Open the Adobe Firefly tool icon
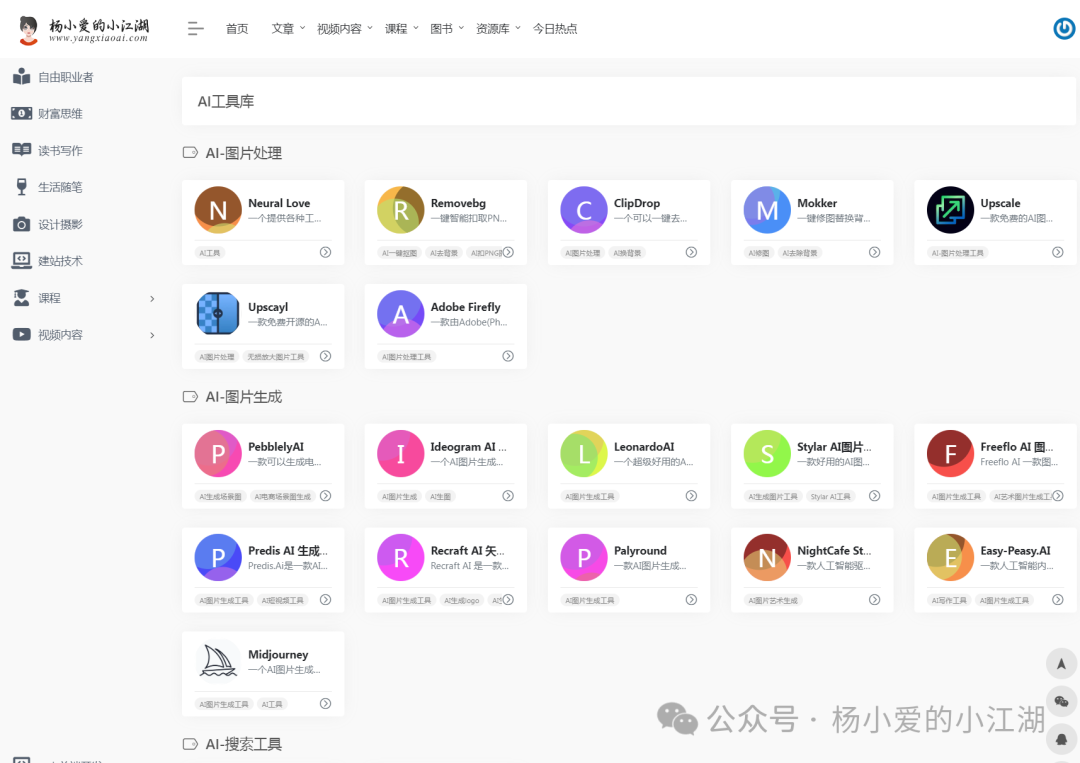The height and width of the screenshot is (763, 1080). click(400, 313)
